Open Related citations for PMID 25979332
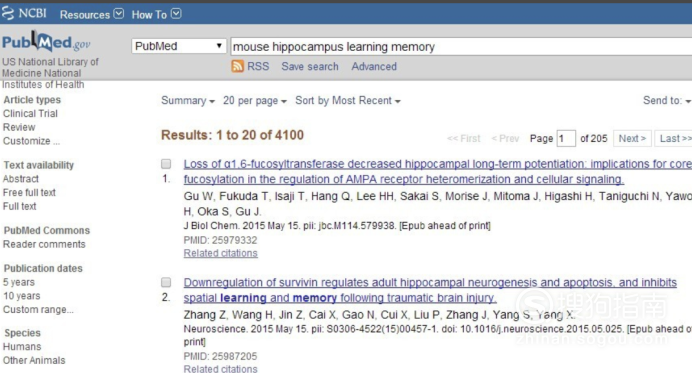Screen dimensions: 692x373 [221, 253]
